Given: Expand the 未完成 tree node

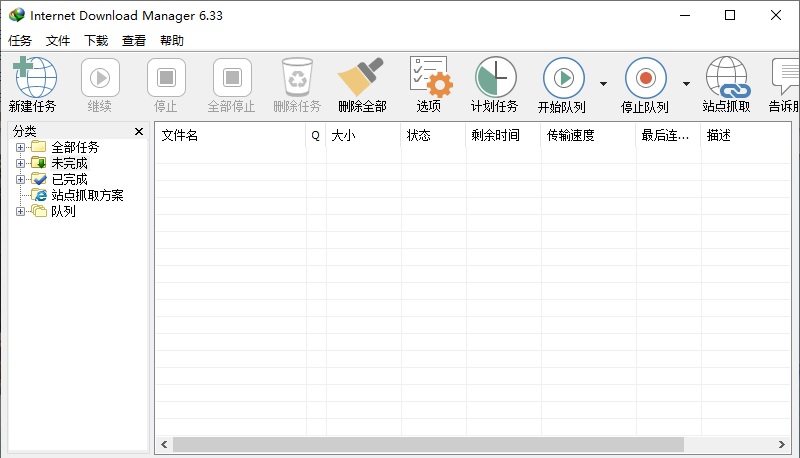Looking at the screenshot, I should 20,163.
